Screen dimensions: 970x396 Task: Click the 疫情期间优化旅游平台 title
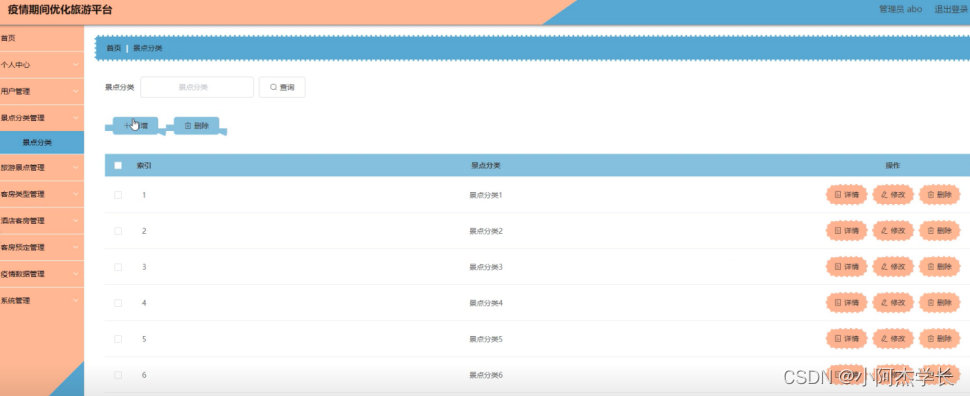[x=60, y=10]
